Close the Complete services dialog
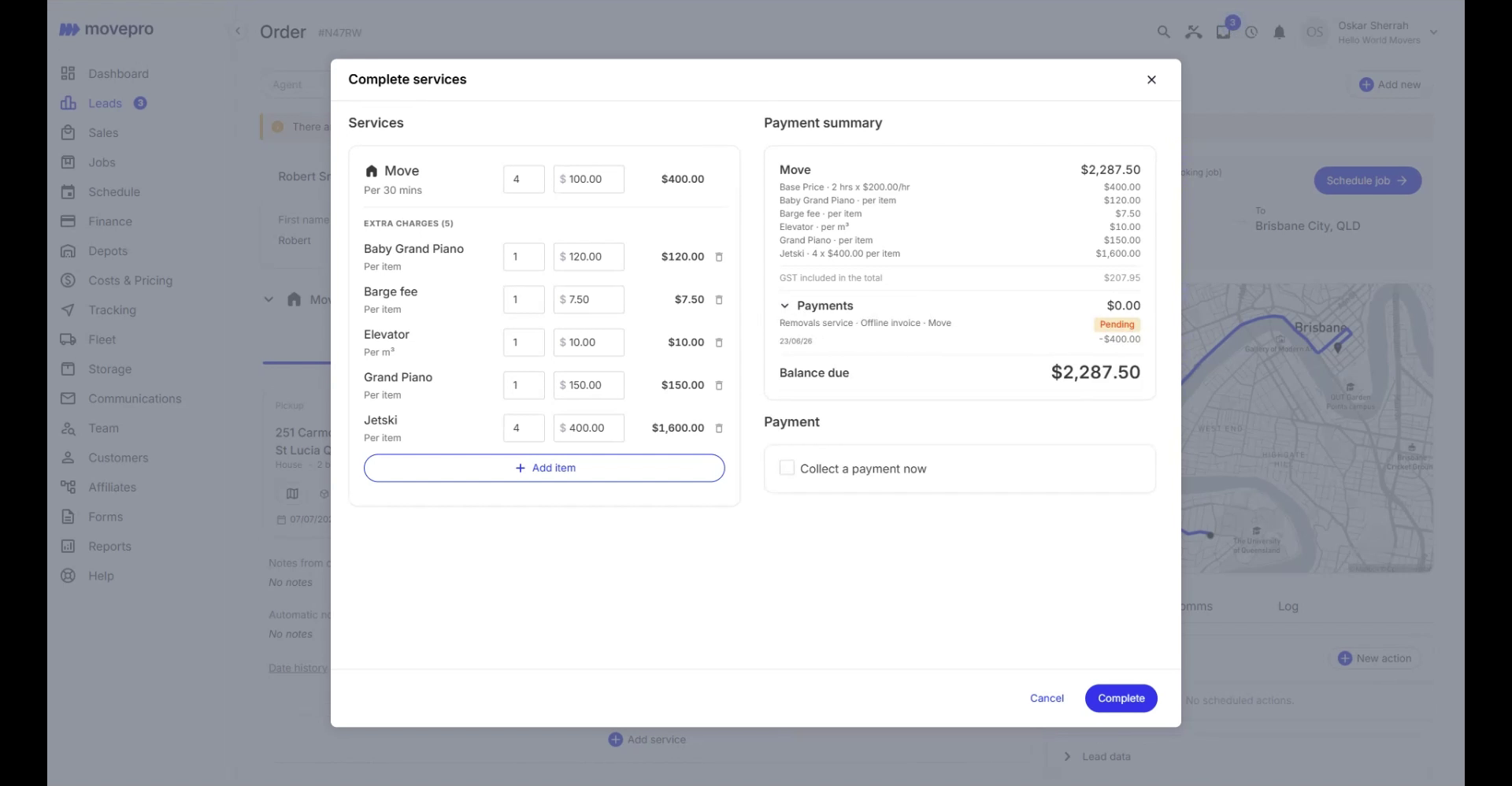This screenshot has height=786, width=1512. coord(1151,80)
